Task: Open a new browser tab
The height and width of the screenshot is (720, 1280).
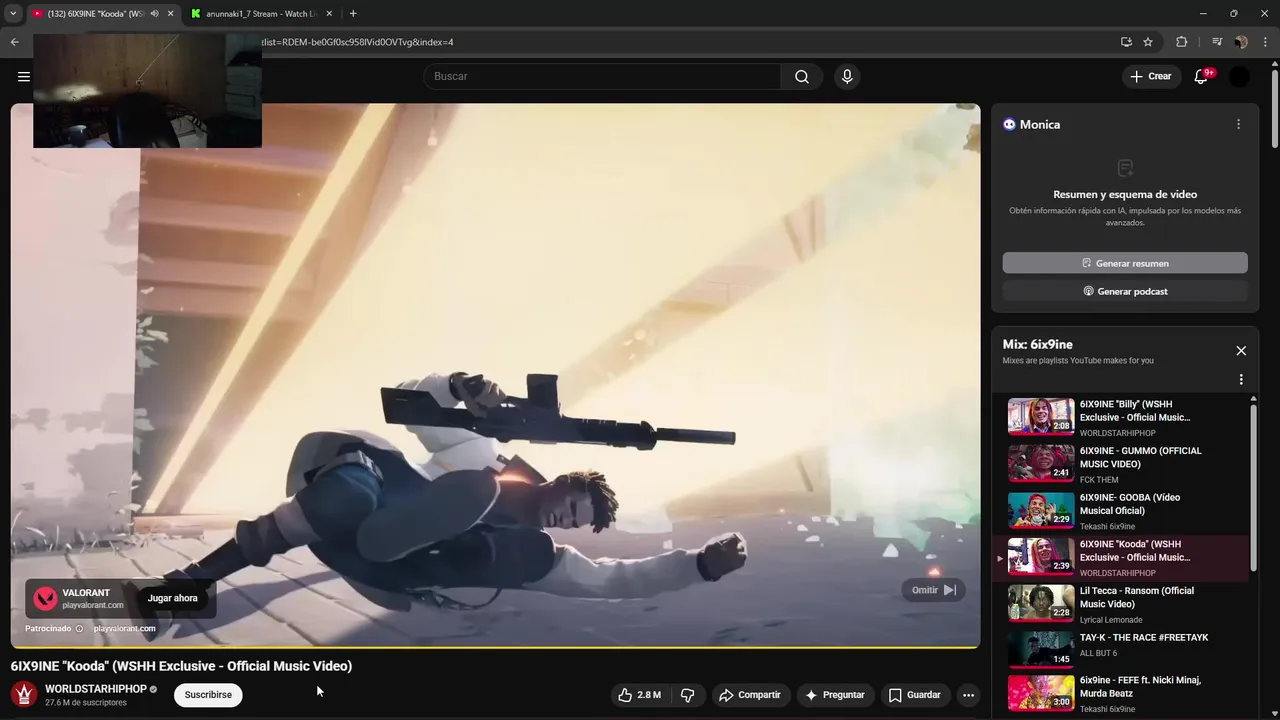Action: pyautogui.click(x=353, y=13)
